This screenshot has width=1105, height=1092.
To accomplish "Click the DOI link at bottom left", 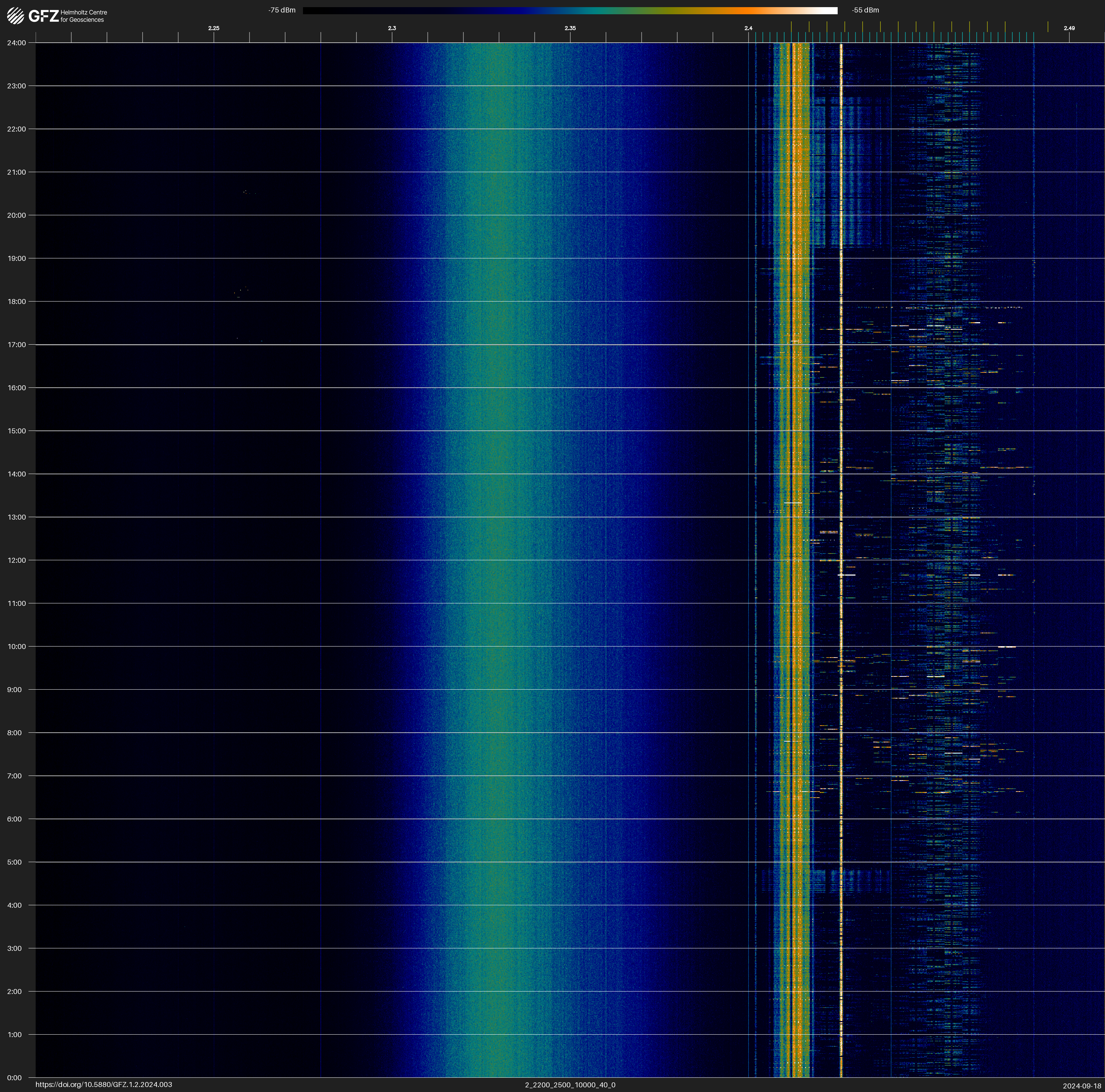I will (x=103, y=1085).
